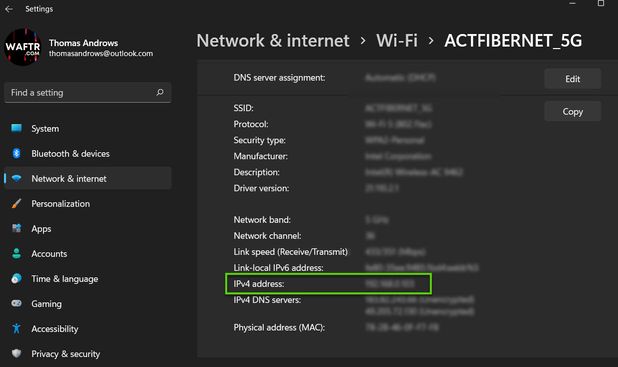Image resolution: width=618 pixels, height=367 pixels.
Task: Click the Bluetooth & devices icon
Action: (x=17, y=153)
